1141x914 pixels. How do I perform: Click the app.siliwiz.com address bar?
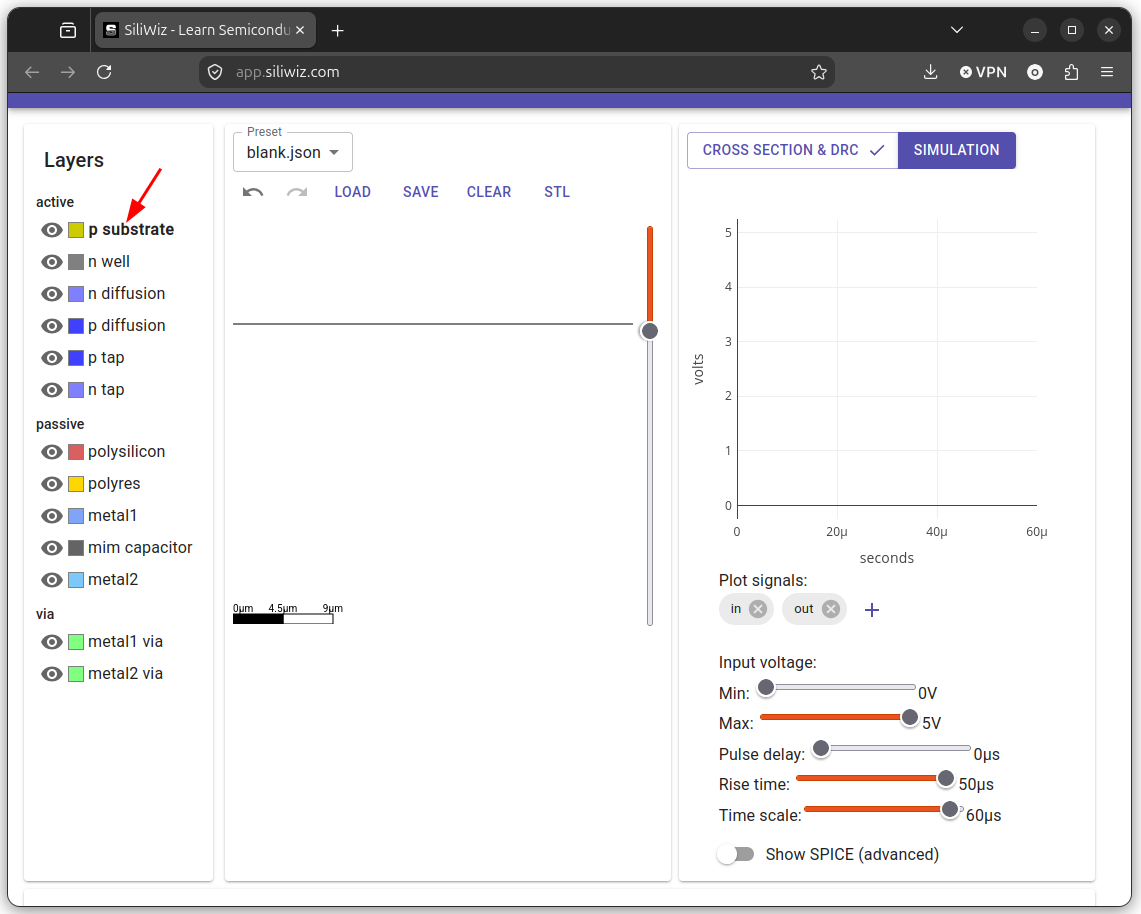coord(517,72)
